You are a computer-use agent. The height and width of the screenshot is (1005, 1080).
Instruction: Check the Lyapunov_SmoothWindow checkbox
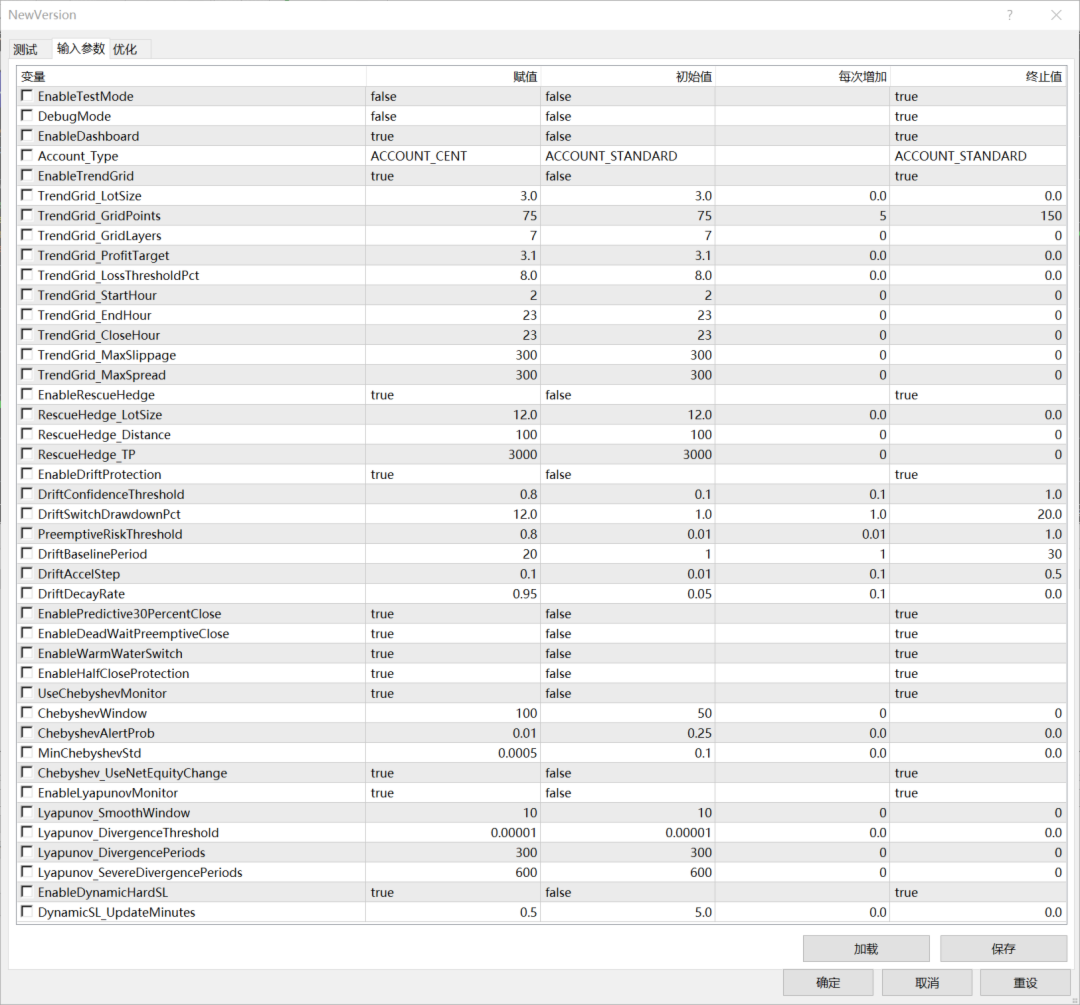pyautogui.click(x=27, y=812)
